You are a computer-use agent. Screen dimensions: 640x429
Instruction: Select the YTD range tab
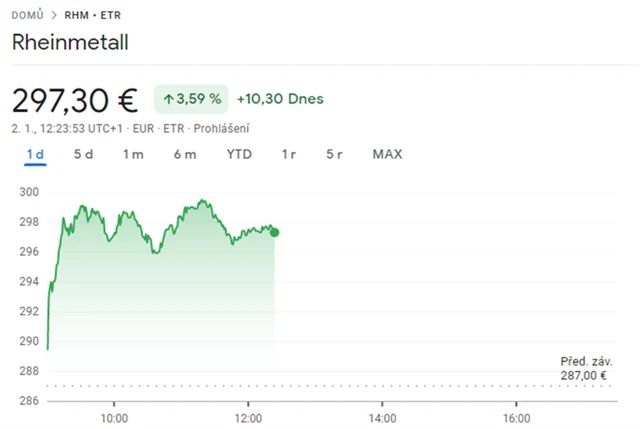(239, 154)
